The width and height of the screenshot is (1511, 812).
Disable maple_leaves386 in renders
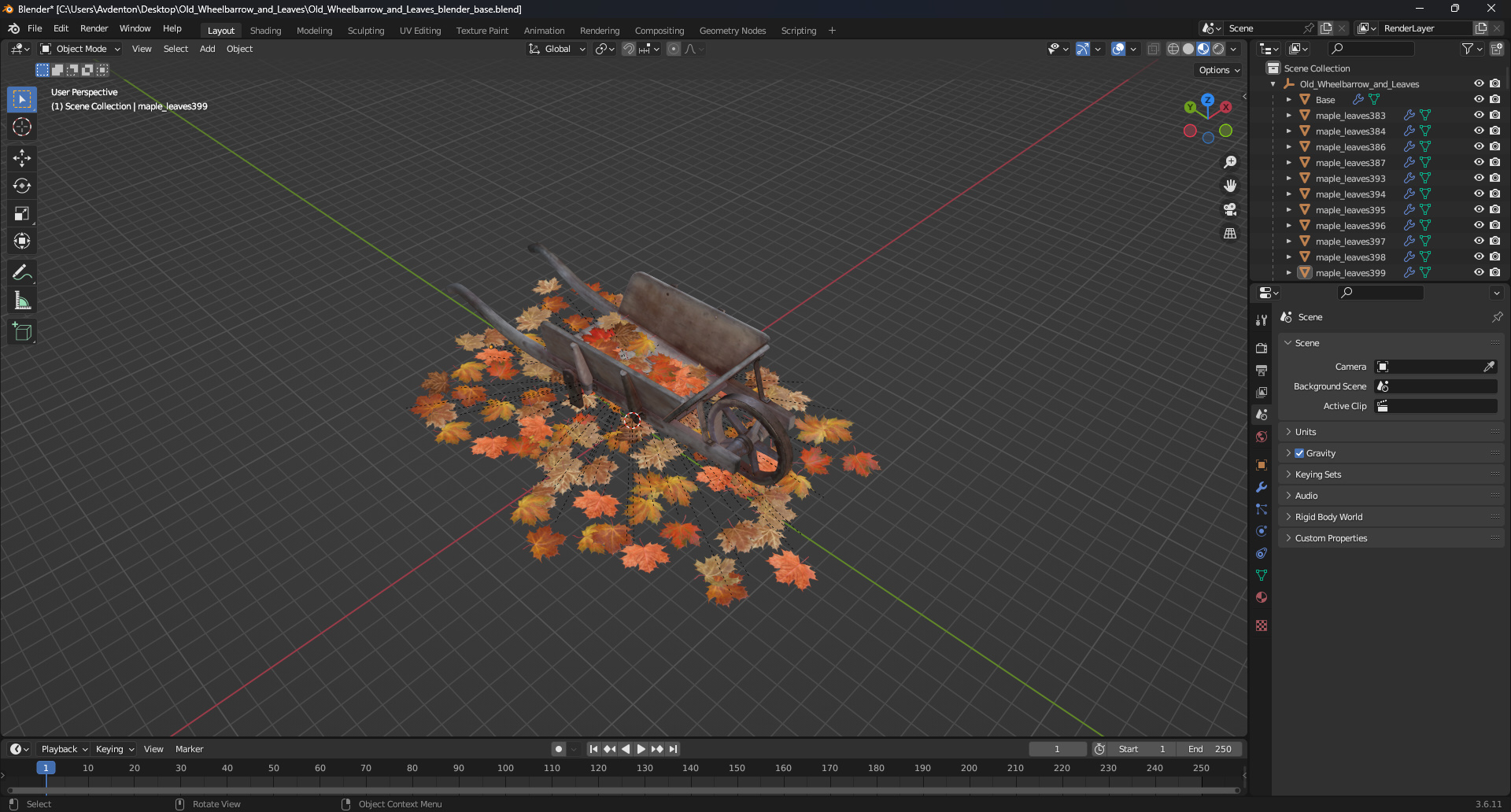1494,147
